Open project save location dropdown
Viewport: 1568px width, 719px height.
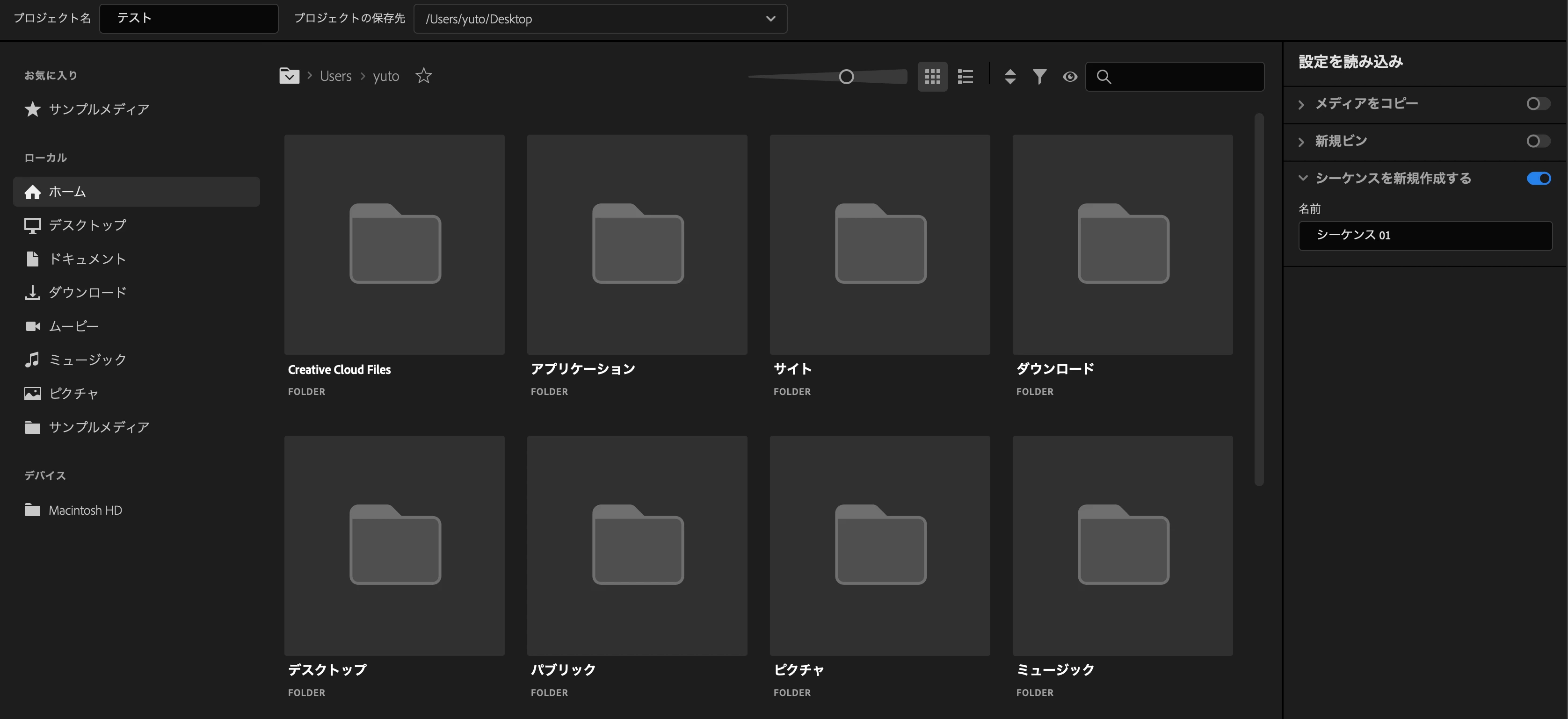pyautogui.click(x=770, y=19)
